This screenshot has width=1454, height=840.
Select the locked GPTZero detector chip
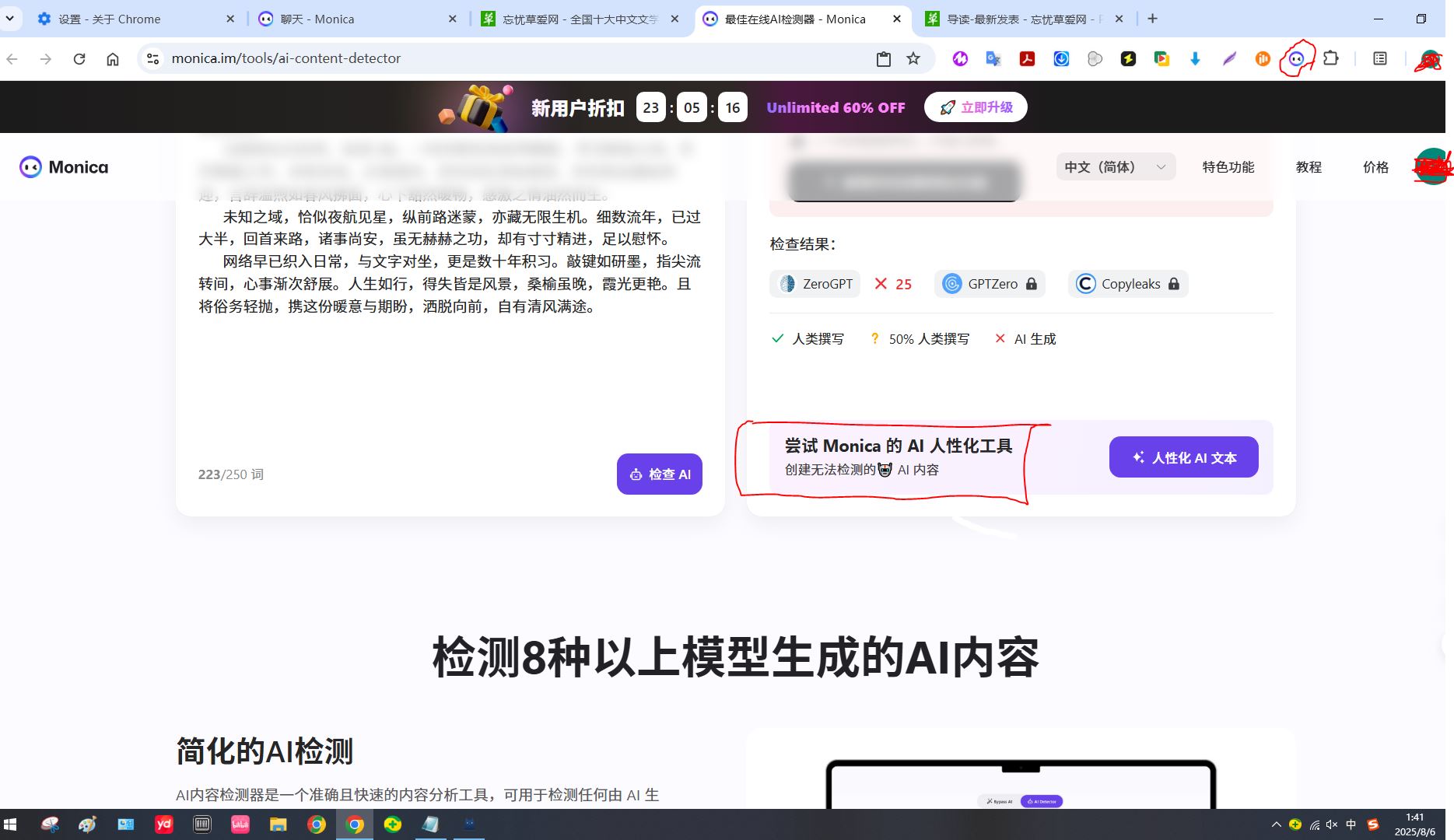[990, 284]
